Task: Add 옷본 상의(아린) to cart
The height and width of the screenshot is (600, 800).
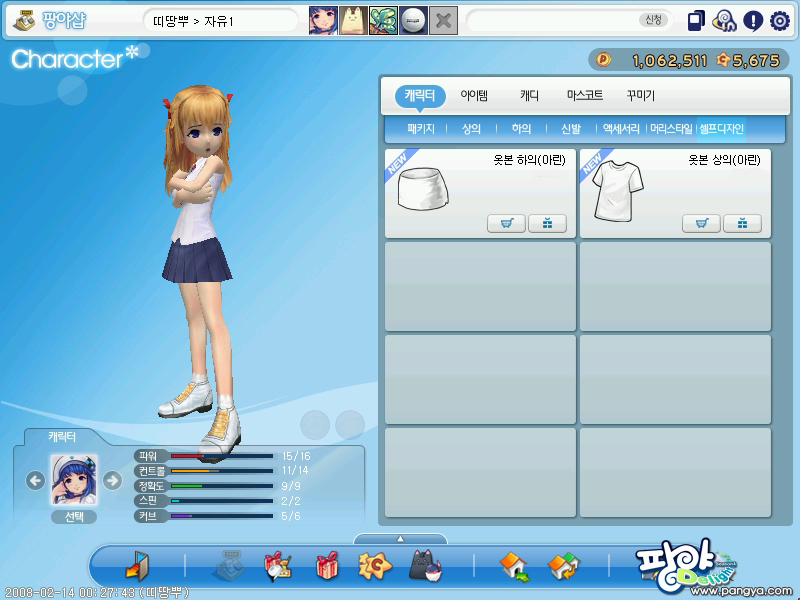Action: 702,223
